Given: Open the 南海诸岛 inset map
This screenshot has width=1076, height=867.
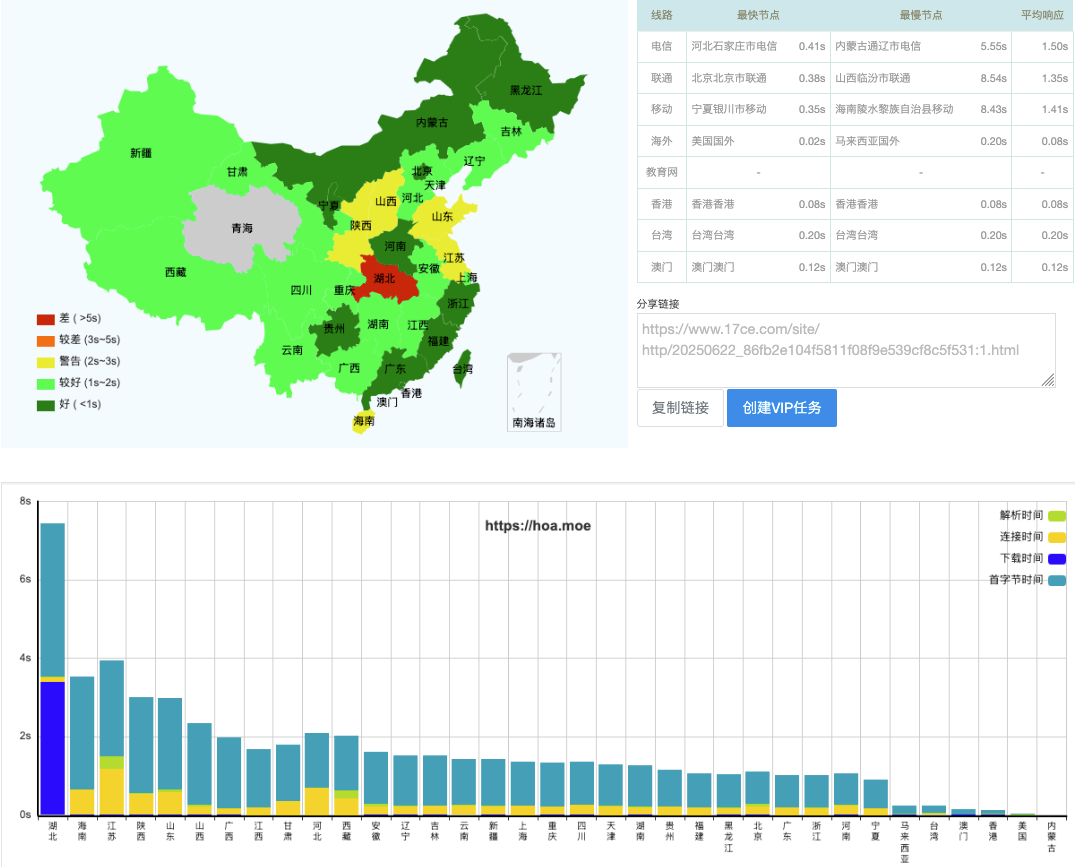Looking at the screenshot, I should click(533, 390).
